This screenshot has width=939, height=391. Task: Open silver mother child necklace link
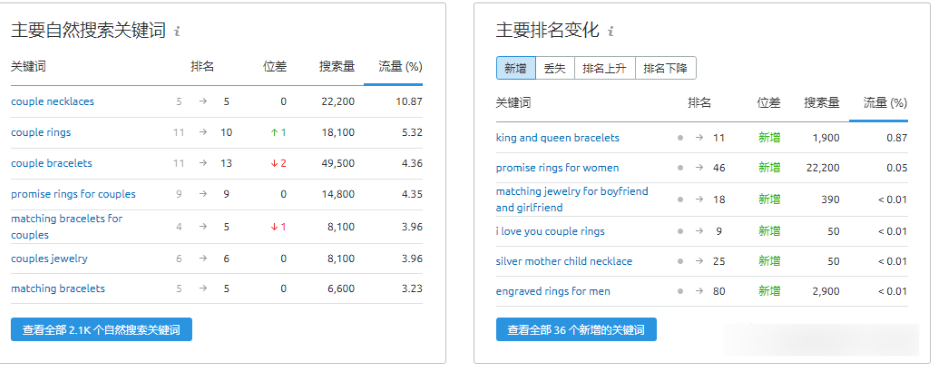[564, 261]
